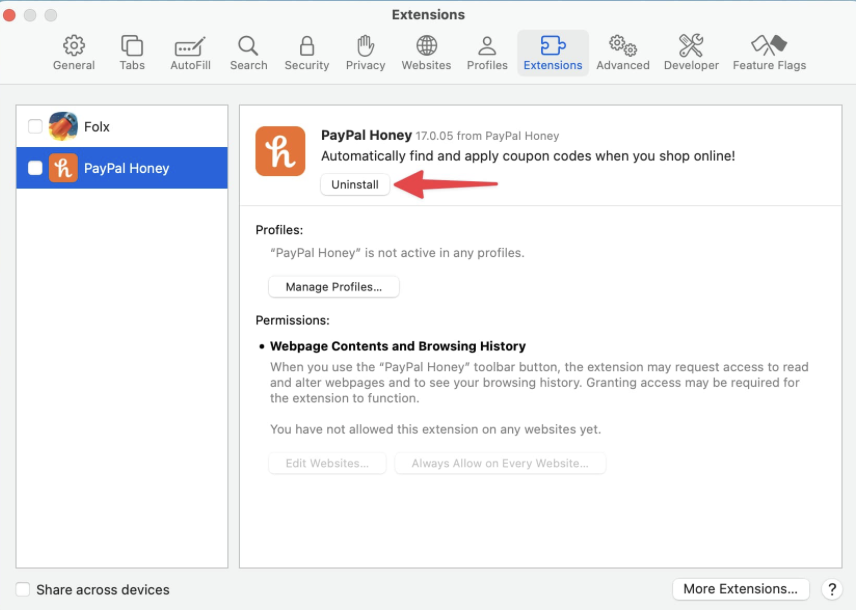Viewport: 856px width, 610px height.
Task: Enable the PayPal Honey extension checkbox
Action: point(35,168)
